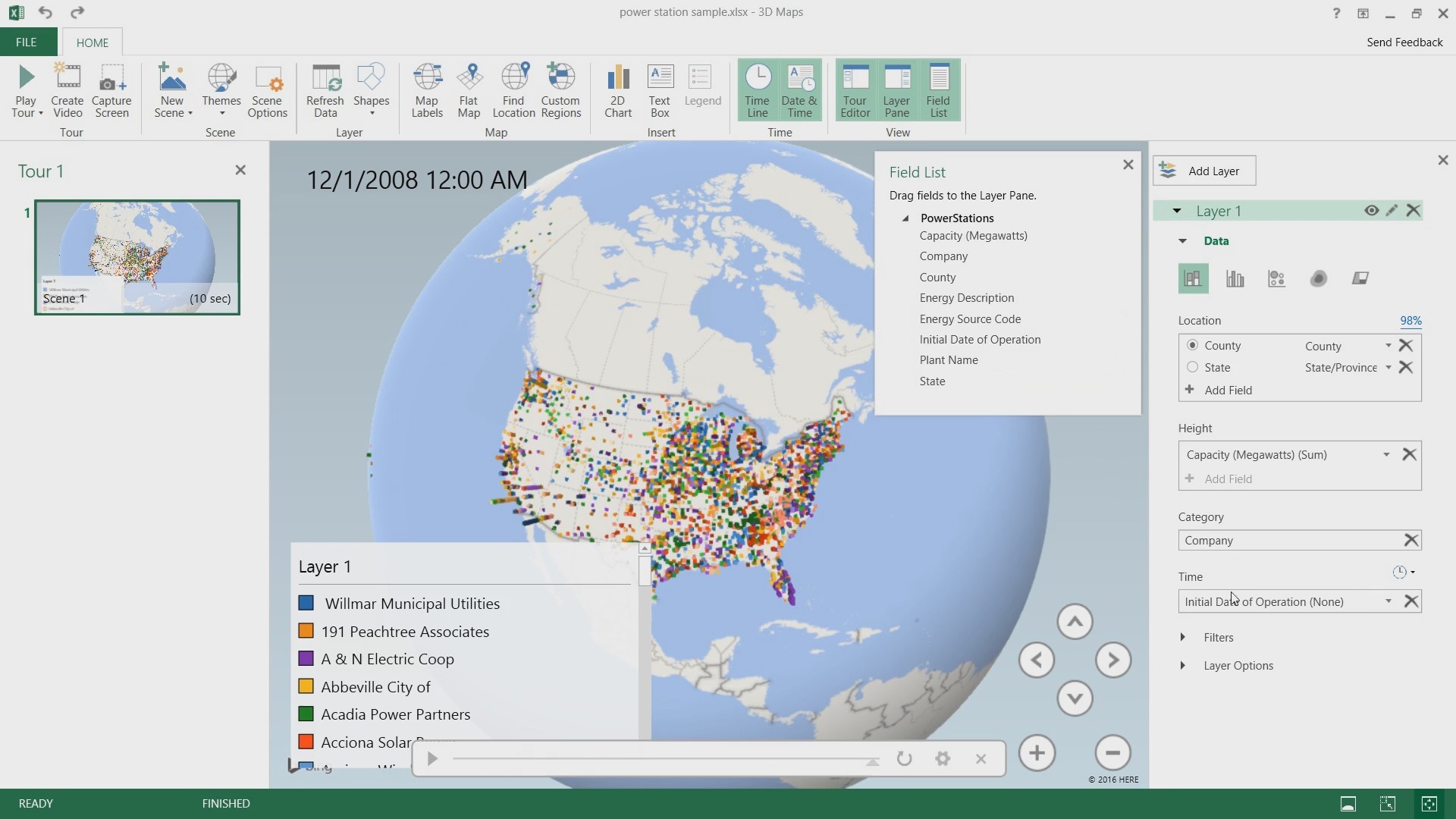Select the State location radio button
The image size is (1456, 819).
click(x=1192, y=368)
